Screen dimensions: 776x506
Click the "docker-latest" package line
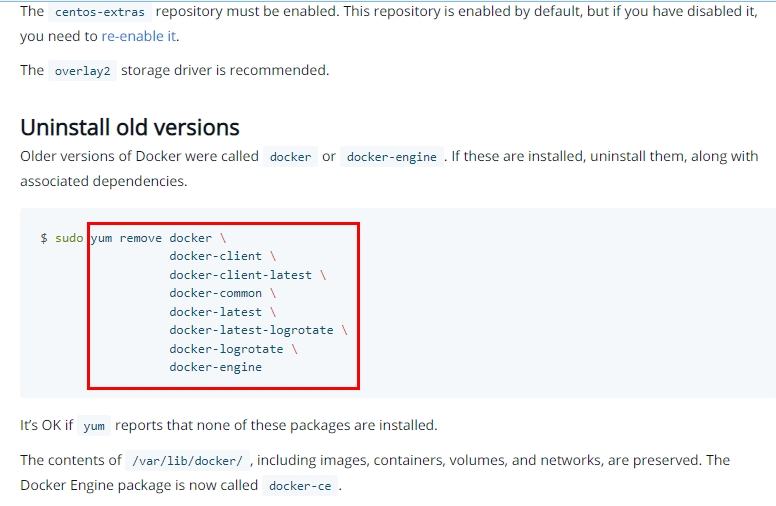pos(215,312)
